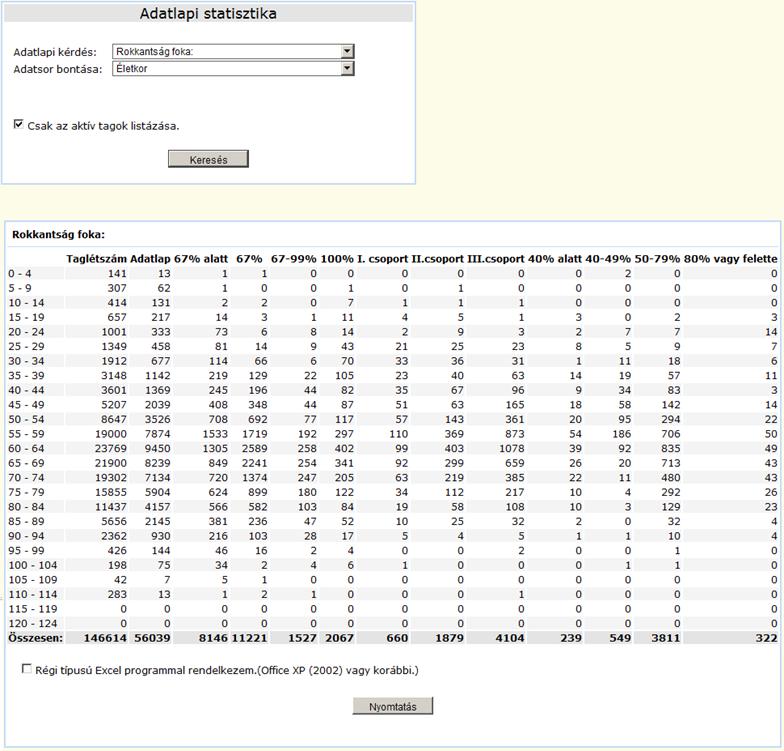
Task: Select the '25 - 29' age row label
Action: pos(26,346)
